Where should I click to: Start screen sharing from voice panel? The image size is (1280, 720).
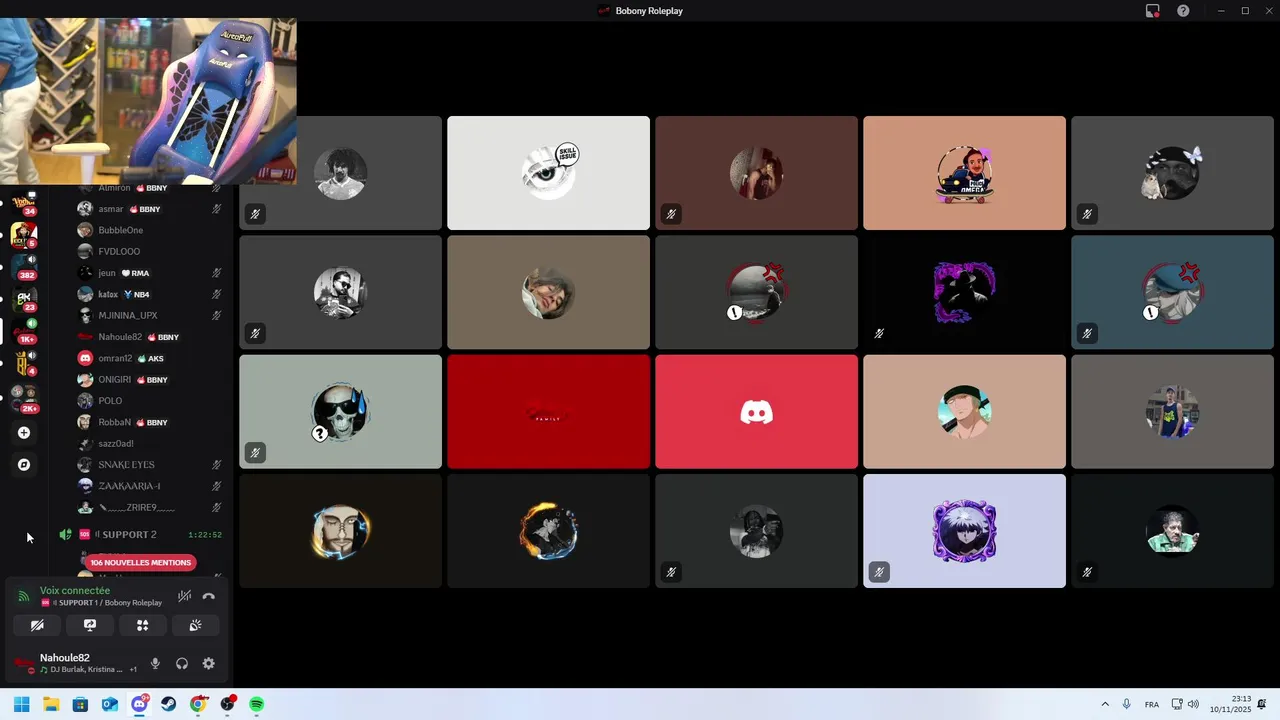click(90, 625)
